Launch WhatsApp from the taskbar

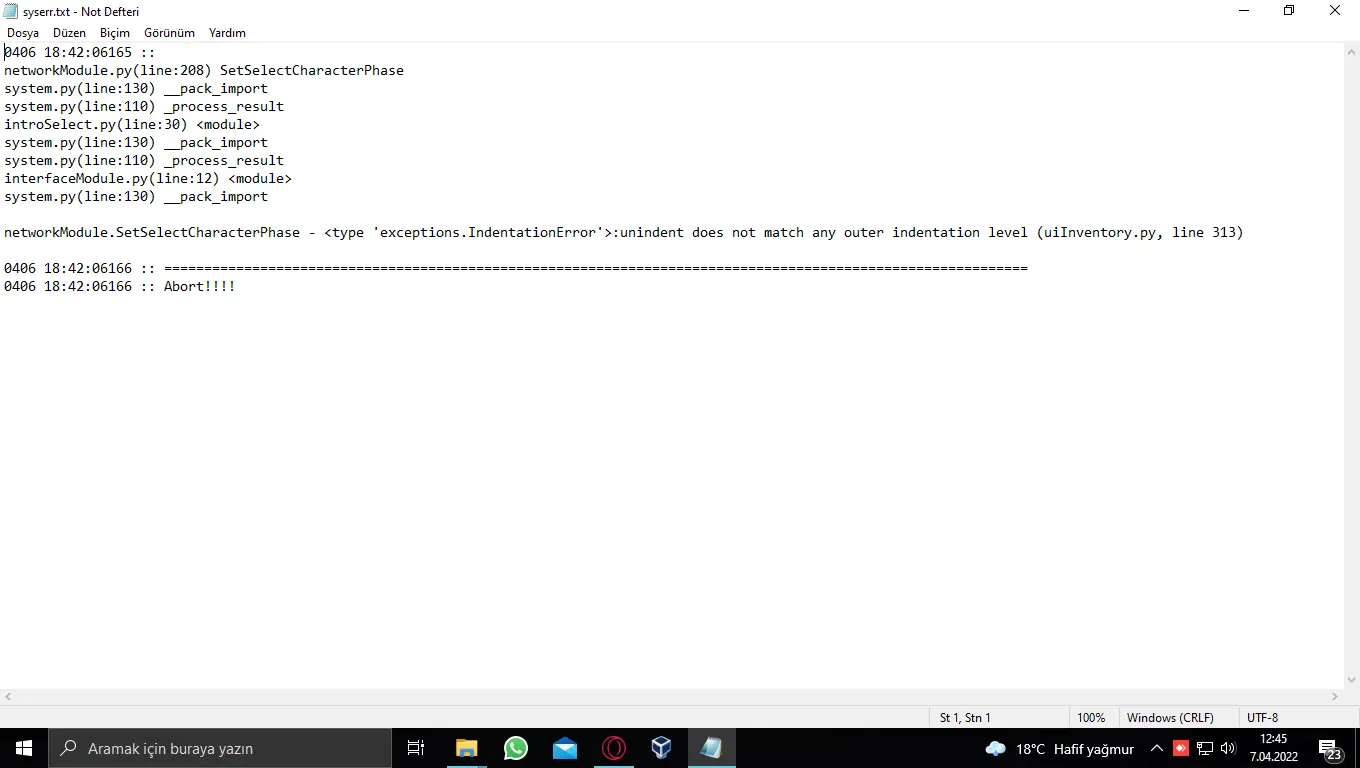515,748
